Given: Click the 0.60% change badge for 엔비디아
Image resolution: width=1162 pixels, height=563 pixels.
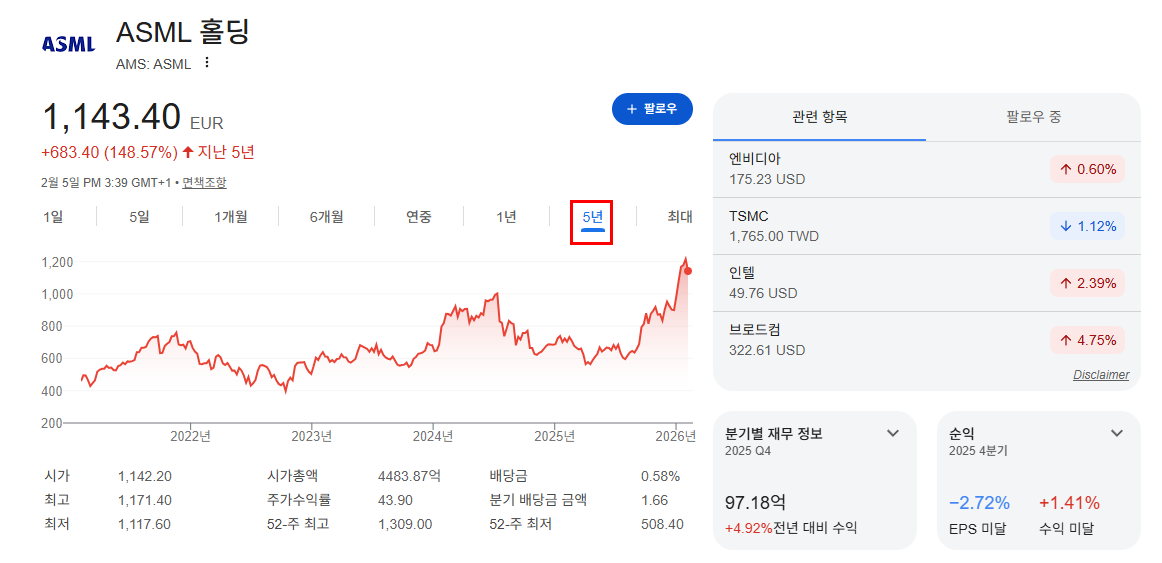Looking at the screenshot, I should pyautogui.click(x=1087, y=169).
